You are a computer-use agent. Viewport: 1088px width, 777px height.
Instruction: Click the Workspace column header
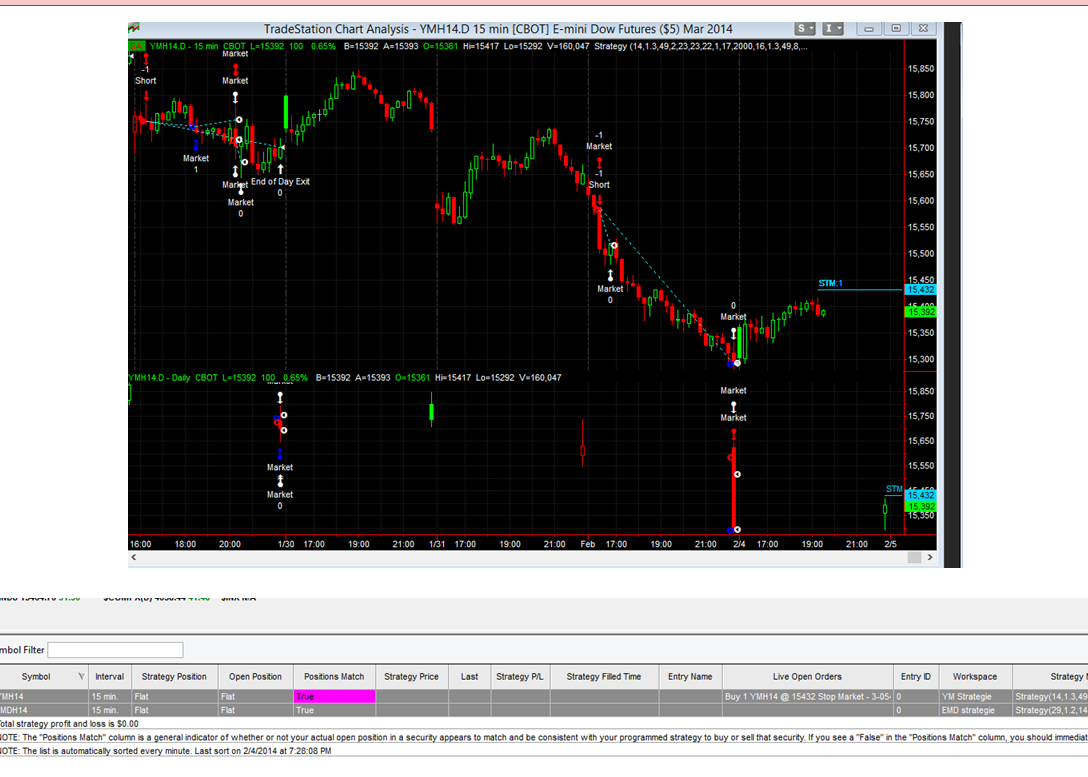975,677
